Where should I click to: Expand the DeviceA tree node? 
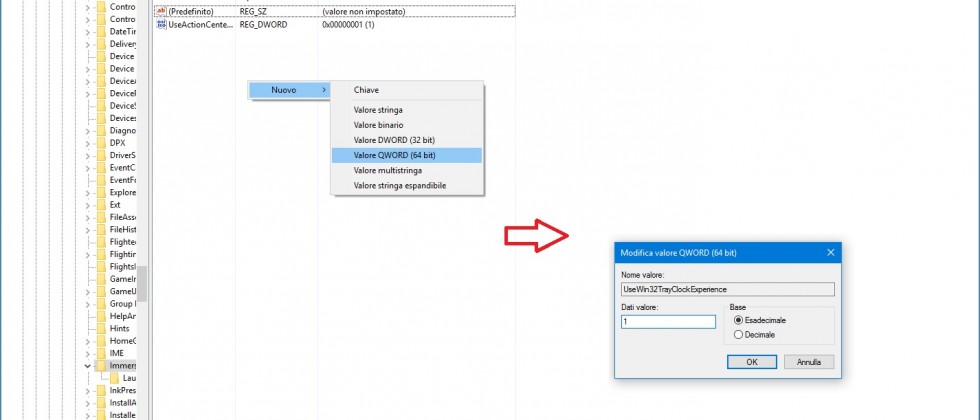88,81
